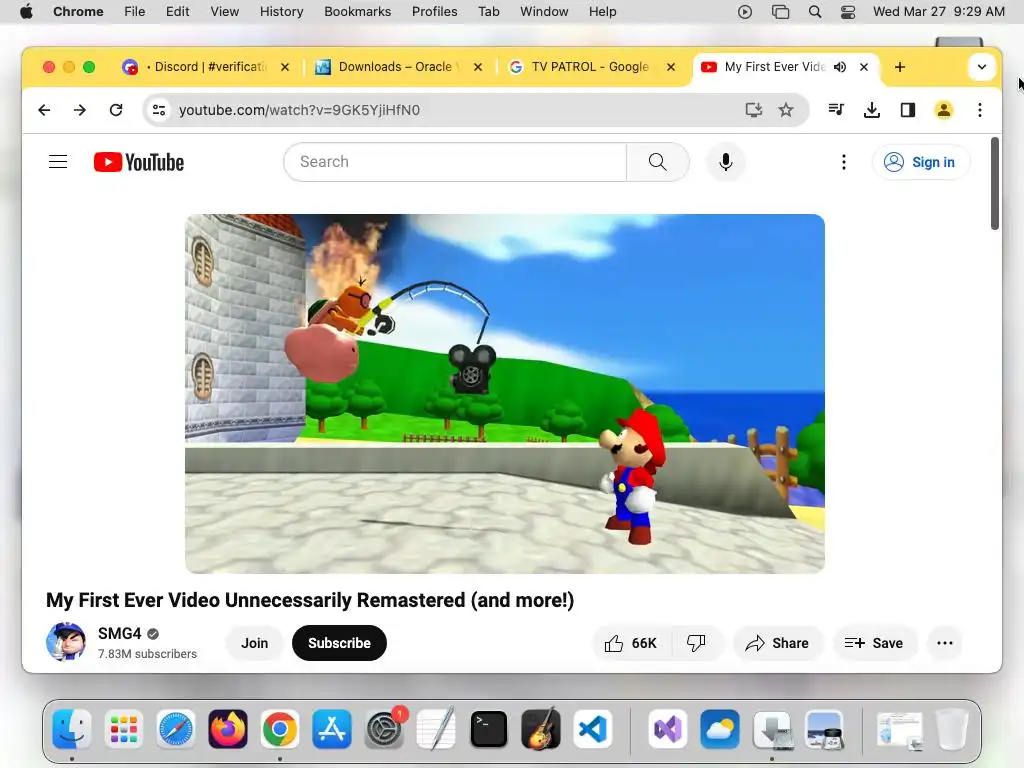
Task: Open the Bookmarks menu
Action: (357, 12)
